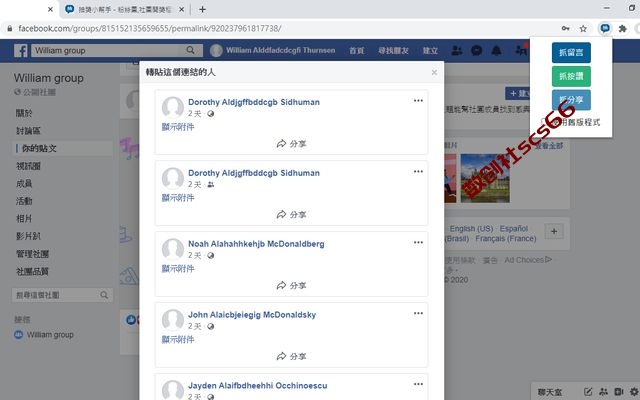Open options for John McDonaldsky post
Screen dimensions: 640x400
click(418, 313)
